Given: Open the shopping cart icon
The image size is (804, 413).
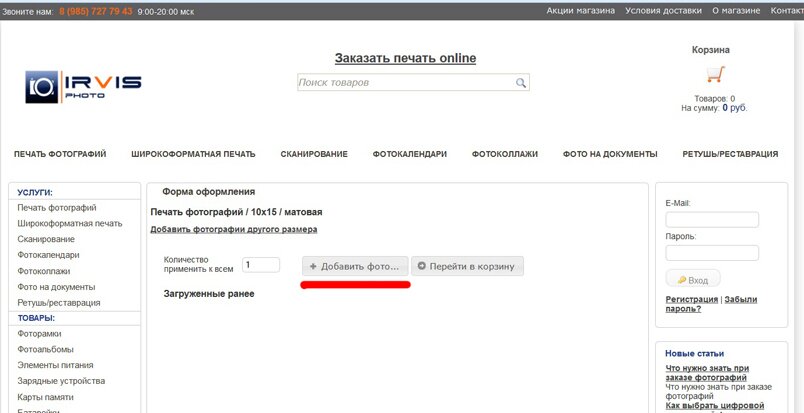Looking at the screenshot, I should coord(716,74).
